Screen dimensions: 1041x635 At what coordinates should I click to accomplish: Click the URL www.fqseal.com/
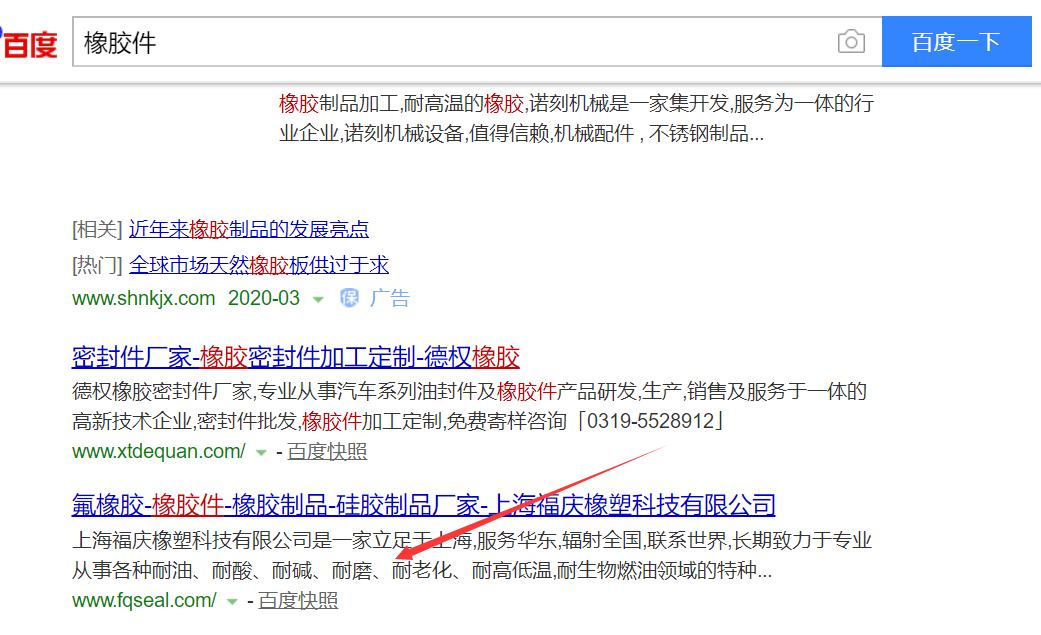(x=144, y=600)
